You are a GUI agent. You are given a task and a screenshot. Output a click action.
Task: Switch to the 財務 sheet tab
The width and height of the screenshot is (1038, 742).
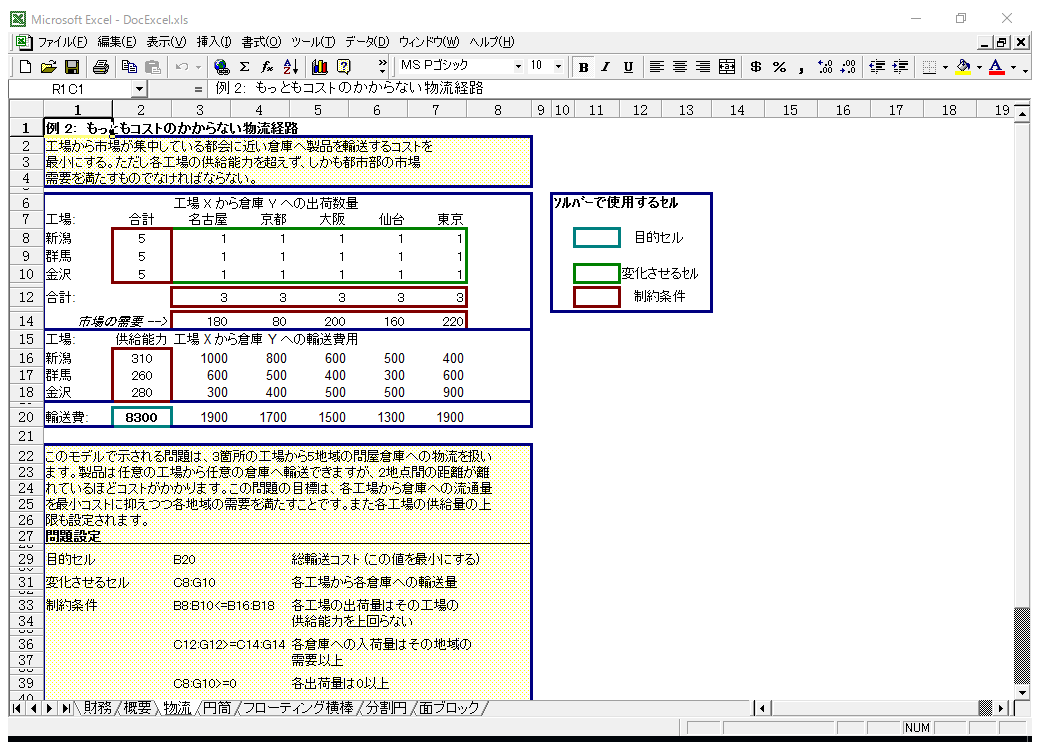point(97,708)
